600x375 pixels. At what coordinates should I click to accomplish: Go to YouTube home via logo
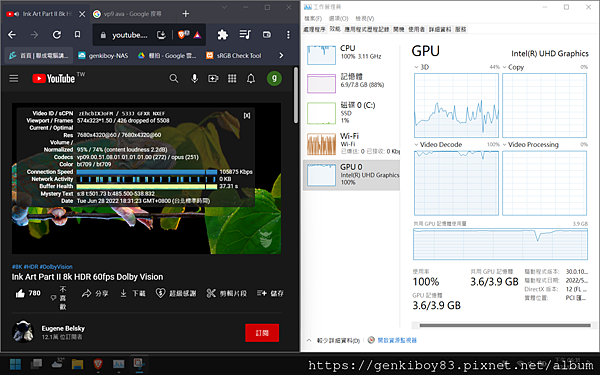tap(54, 78)
